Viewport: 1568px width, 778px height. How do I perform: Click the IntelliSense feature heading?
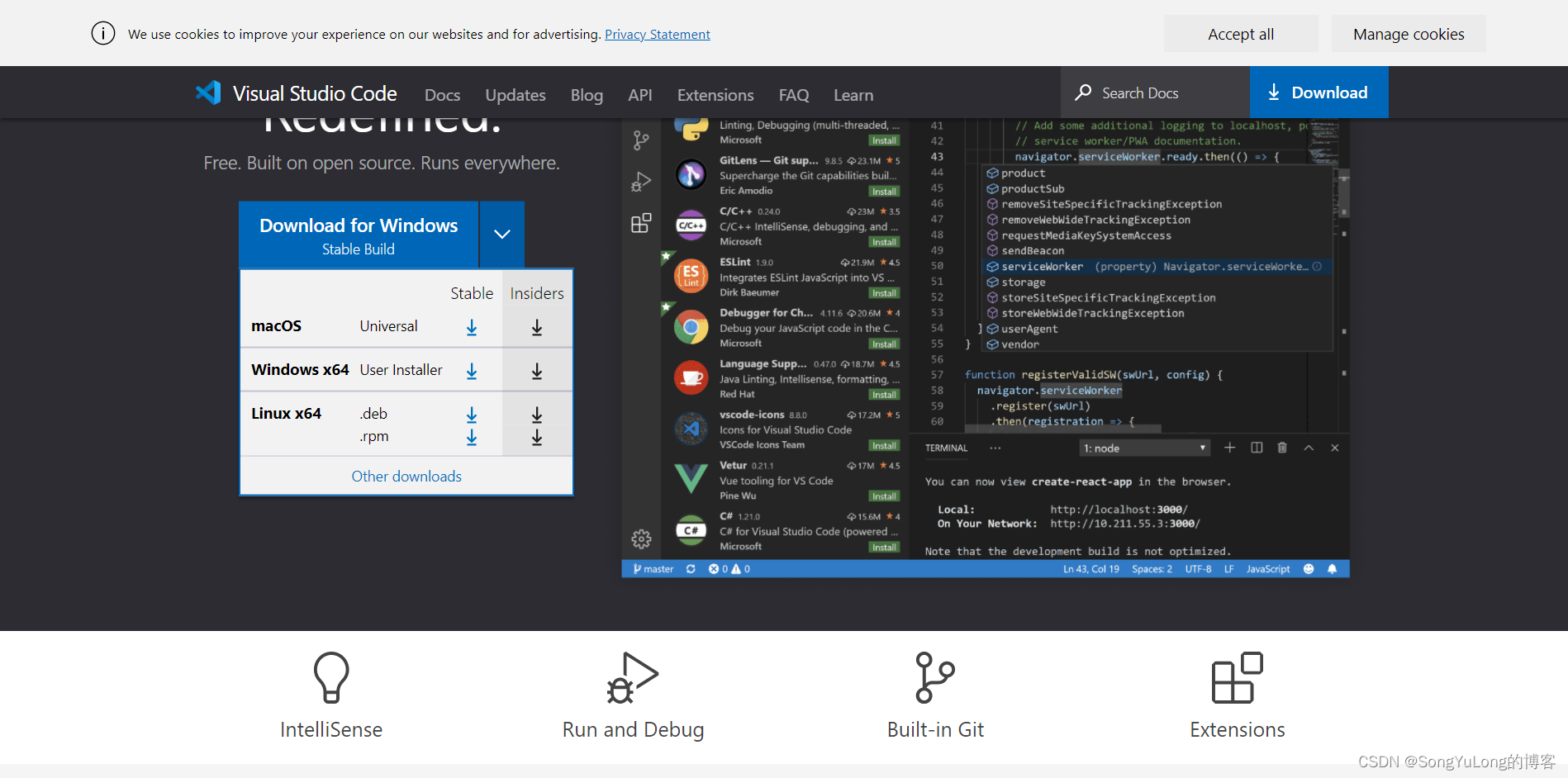[x=331, y=730]
